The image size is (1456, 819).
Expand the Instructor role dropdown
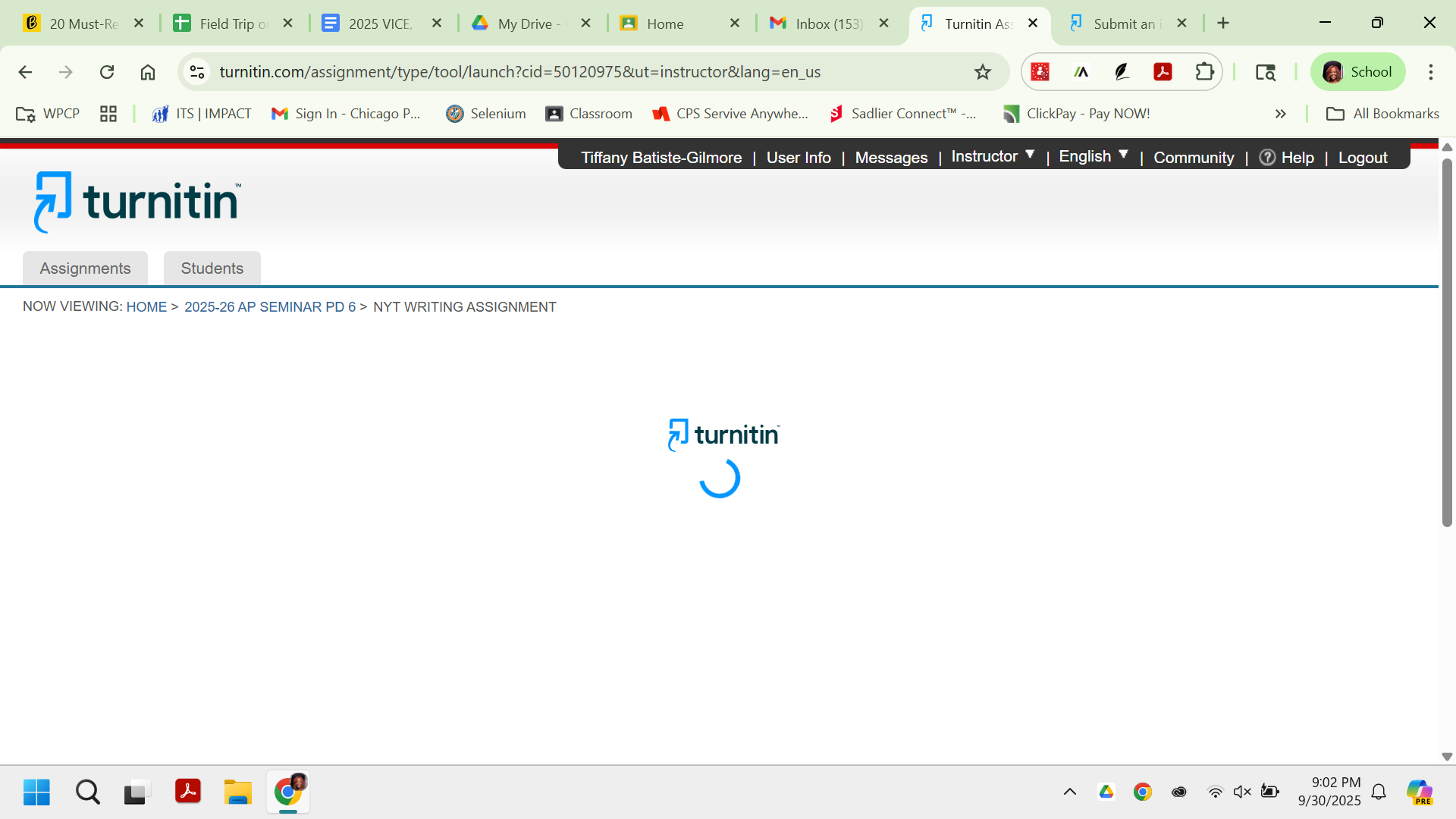click(x=992, y=156)
